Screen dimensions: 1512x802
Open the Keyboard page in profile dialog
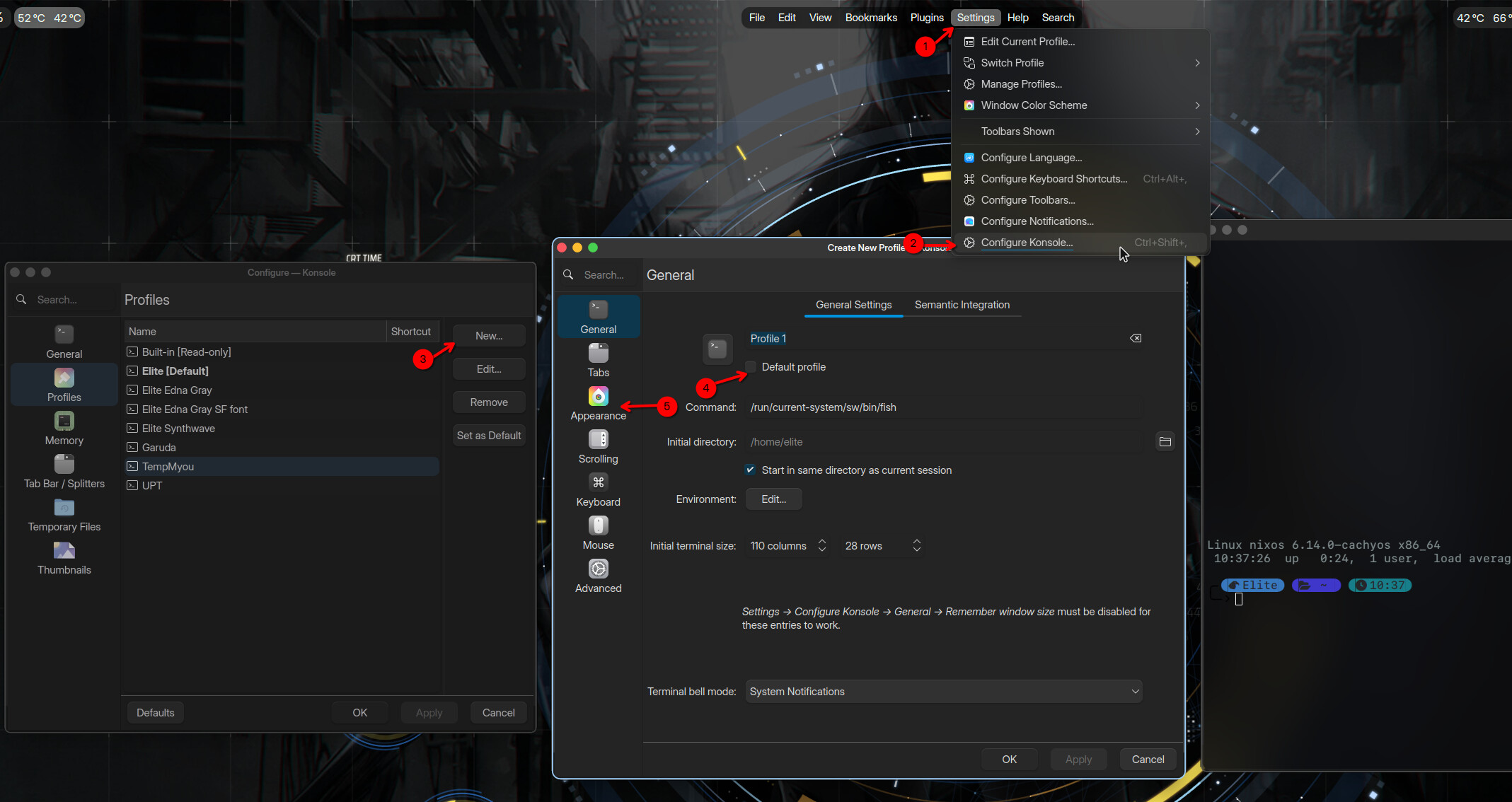(x=598, y=489)
